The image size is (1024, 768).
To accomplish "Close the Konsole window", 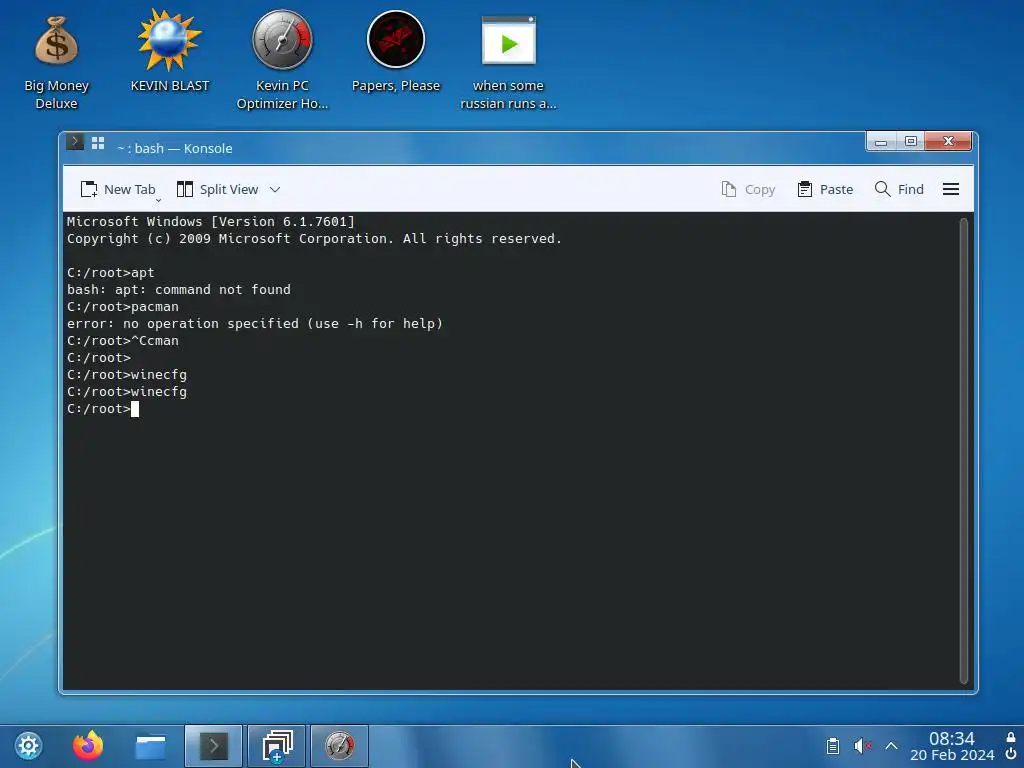I will click(949, 142).
